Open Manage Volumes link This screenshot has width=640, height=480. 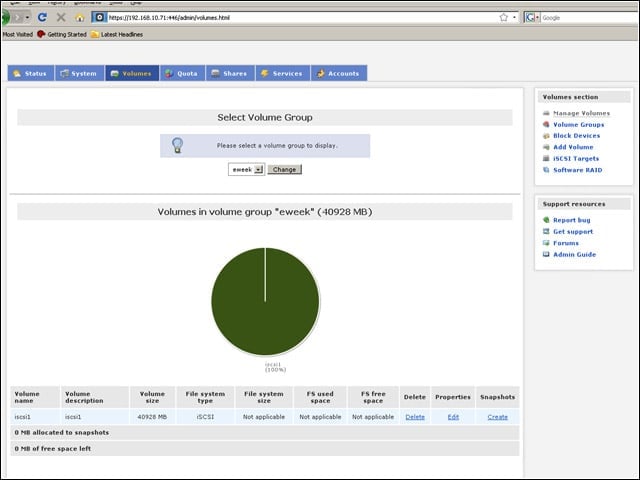click(582, 113)
